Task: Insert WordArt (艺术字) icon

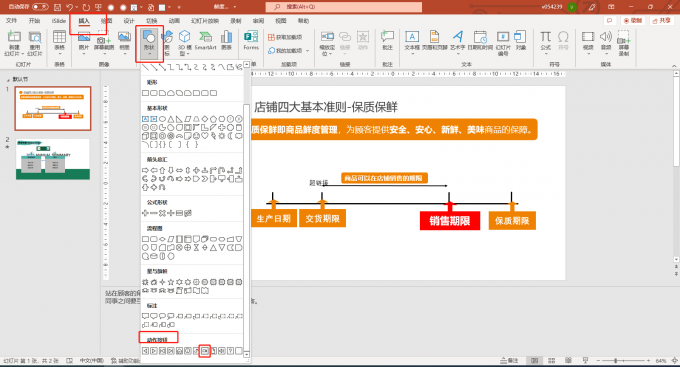Action: (x=458, y=41)
